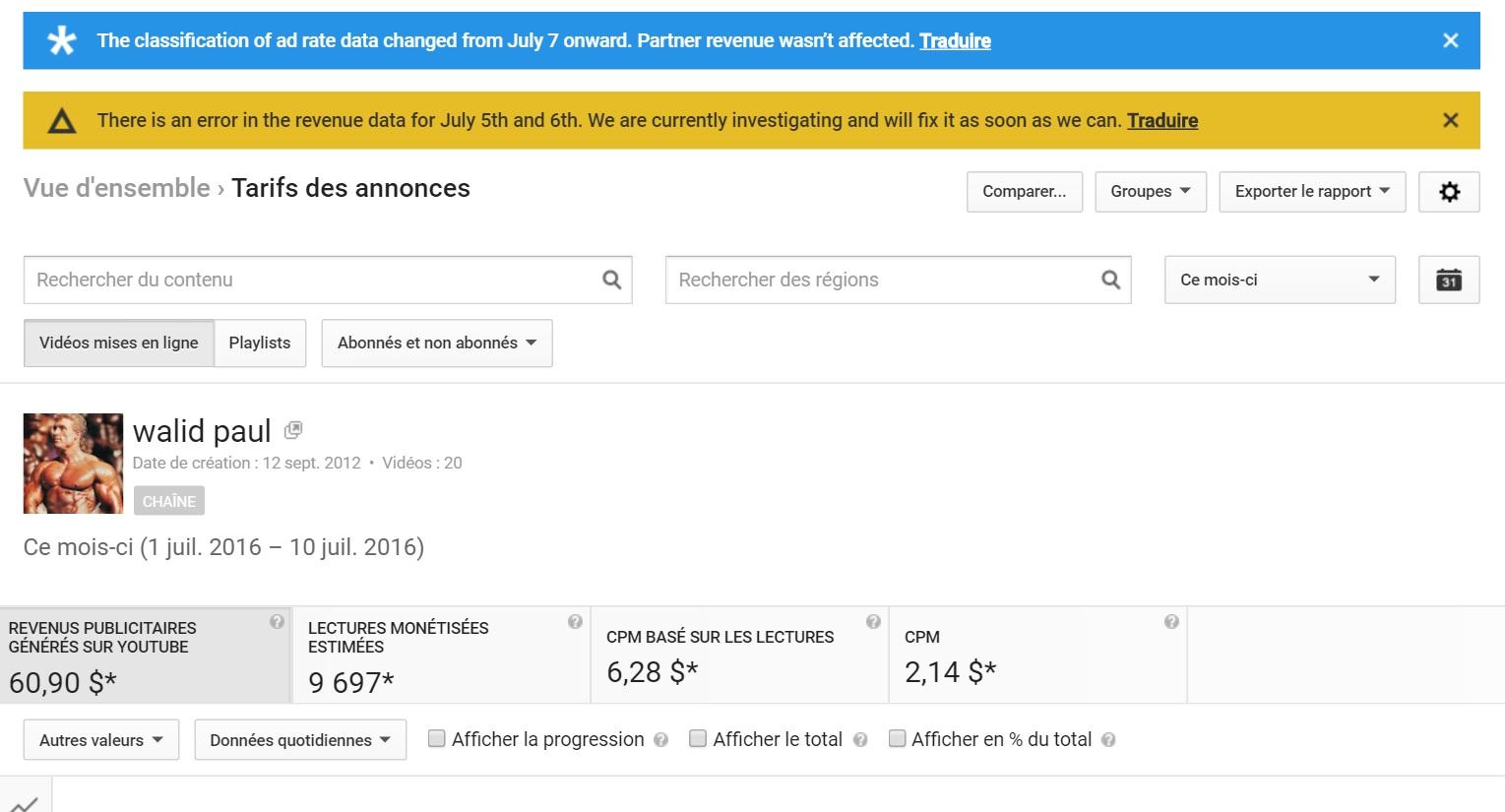The width and height of the screenshot is (1505, 812).
Task: Enable Afficher la progression checkbox
Action: tap(437, 738)
